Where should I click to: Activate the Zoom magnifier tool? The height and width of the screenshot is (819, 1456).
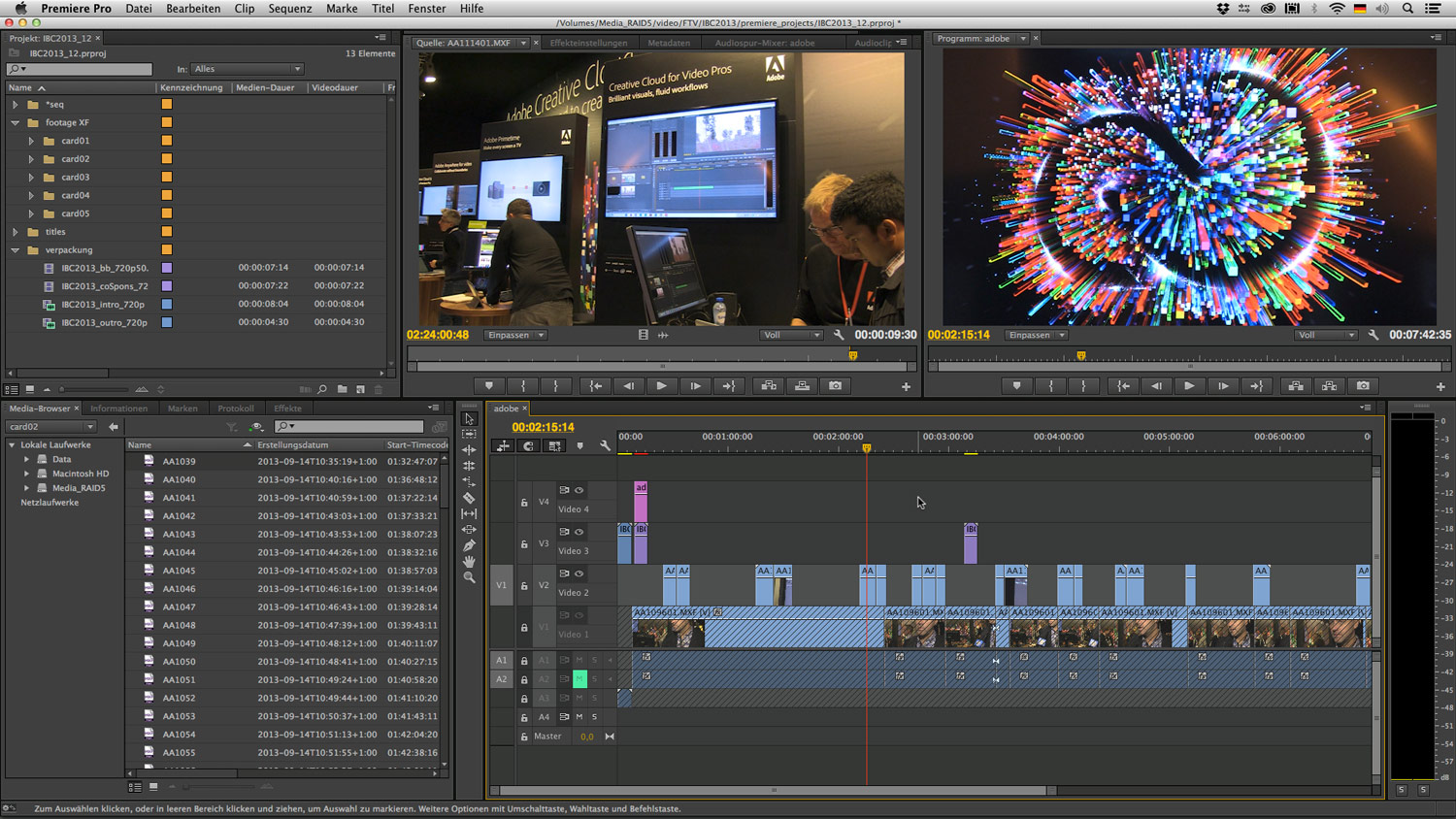click(x=469, y=577)
